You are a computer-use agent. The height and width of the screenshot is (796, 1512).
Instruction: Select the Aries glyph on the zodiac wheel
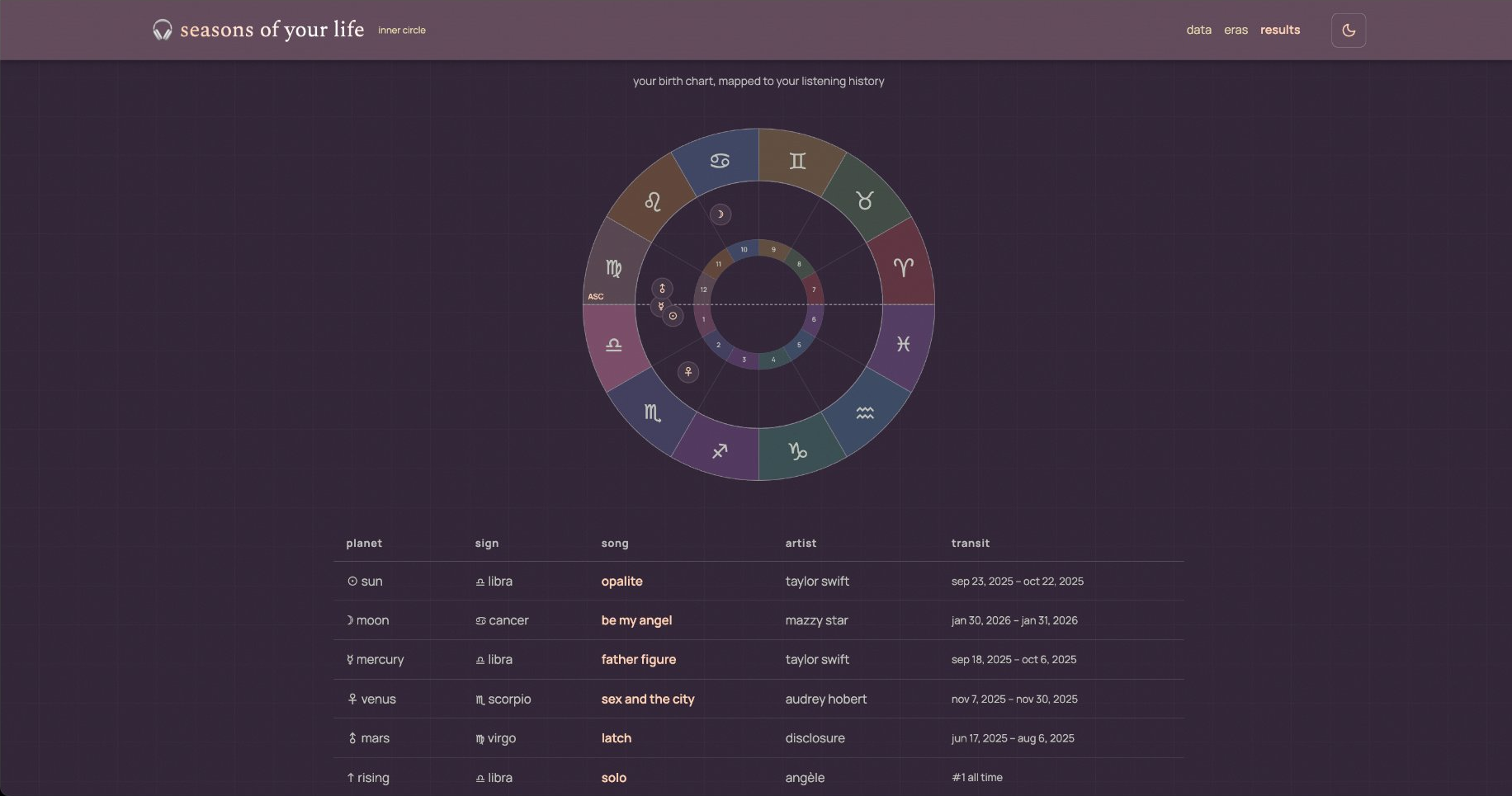905,266
